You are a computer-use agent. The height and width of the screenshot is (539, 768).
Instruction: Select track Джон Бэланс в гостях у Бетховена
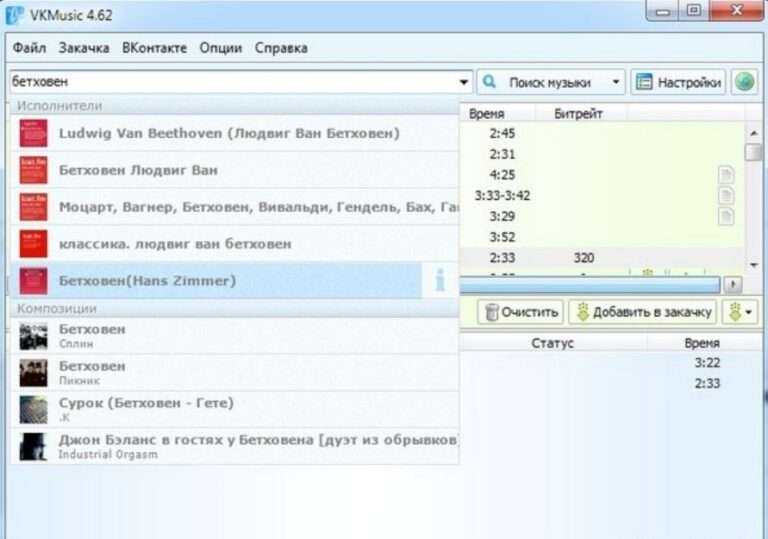pos(235,446)
